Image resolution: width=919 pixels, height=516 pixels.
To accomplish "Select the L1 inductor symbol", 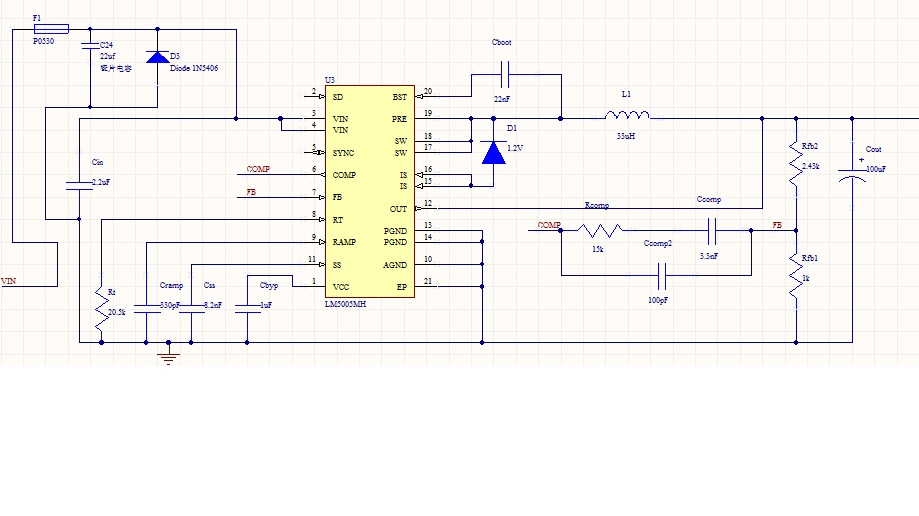I will coord(627,114).
